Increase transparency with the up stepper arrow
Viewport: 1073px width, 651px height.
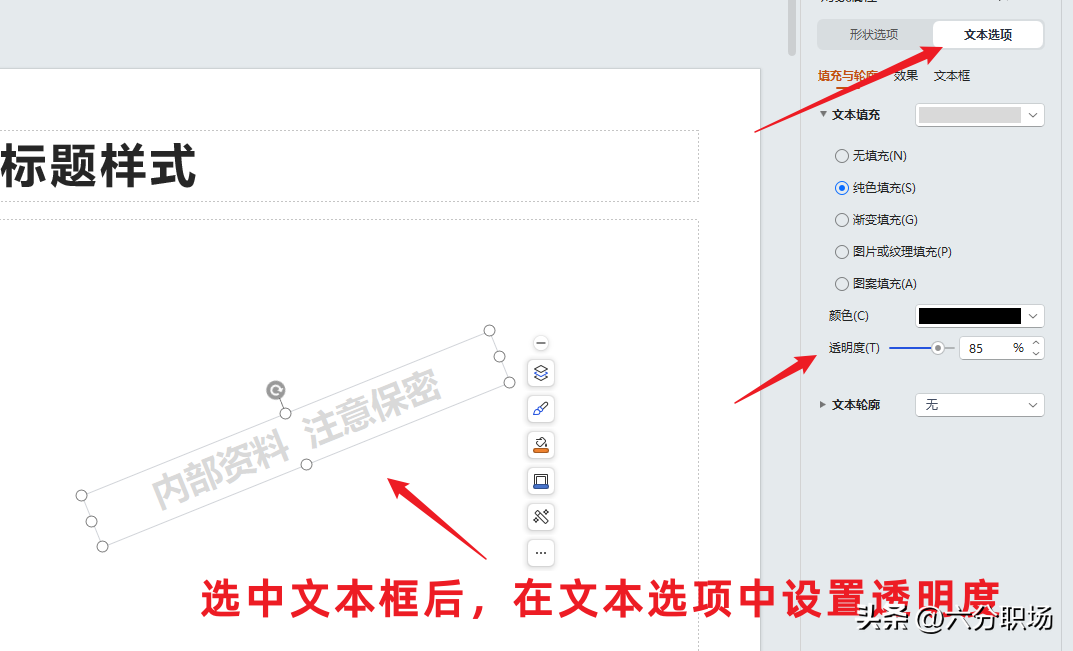pos(1036,342)
